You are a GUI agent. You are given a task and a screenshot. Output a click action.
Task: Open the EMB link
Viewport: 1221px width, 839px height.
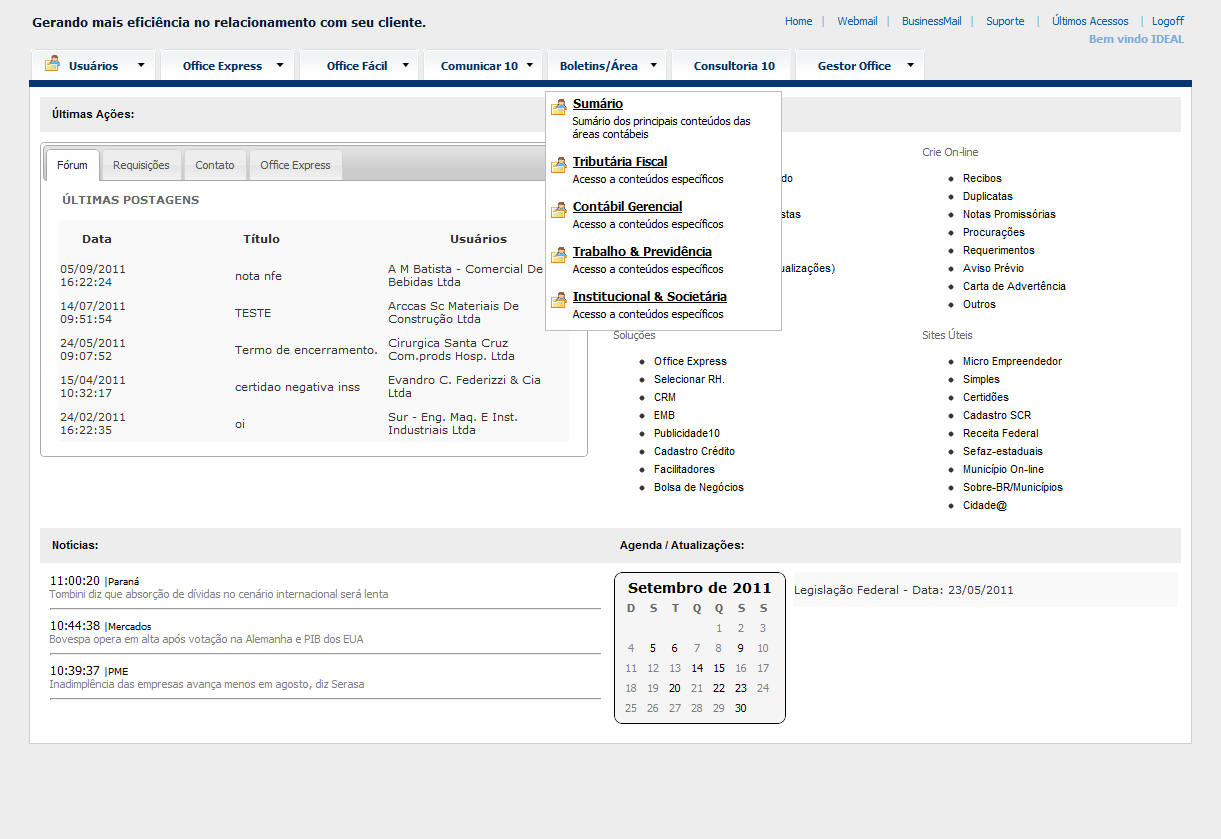coord(664,415)
